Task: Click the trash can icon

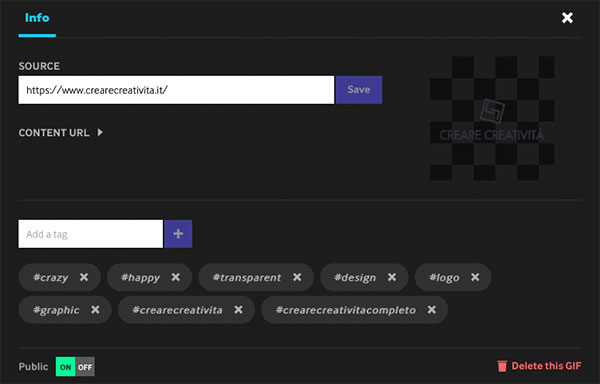Action: tap(502, 366)
